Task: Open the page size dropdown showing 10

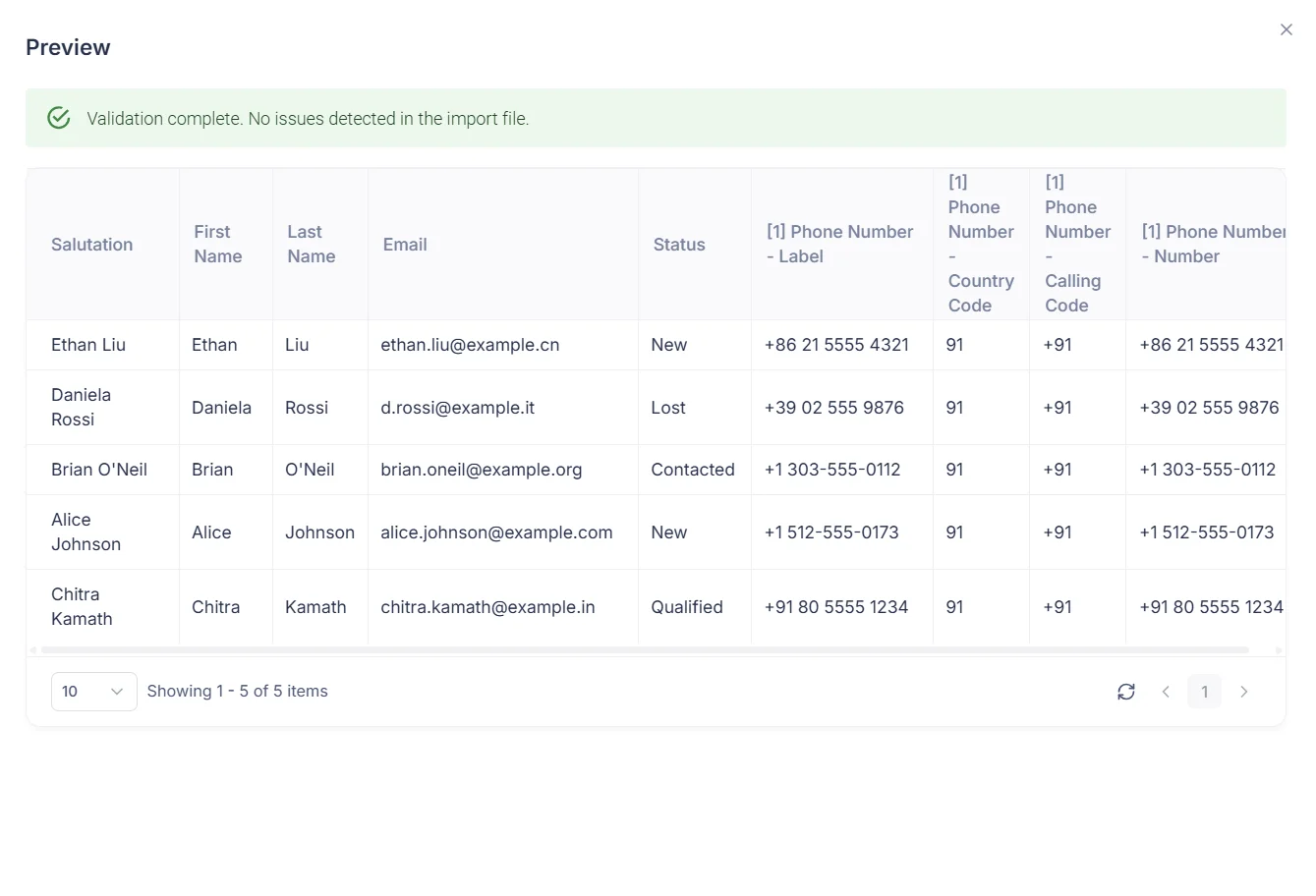Action: coord(93,692)
